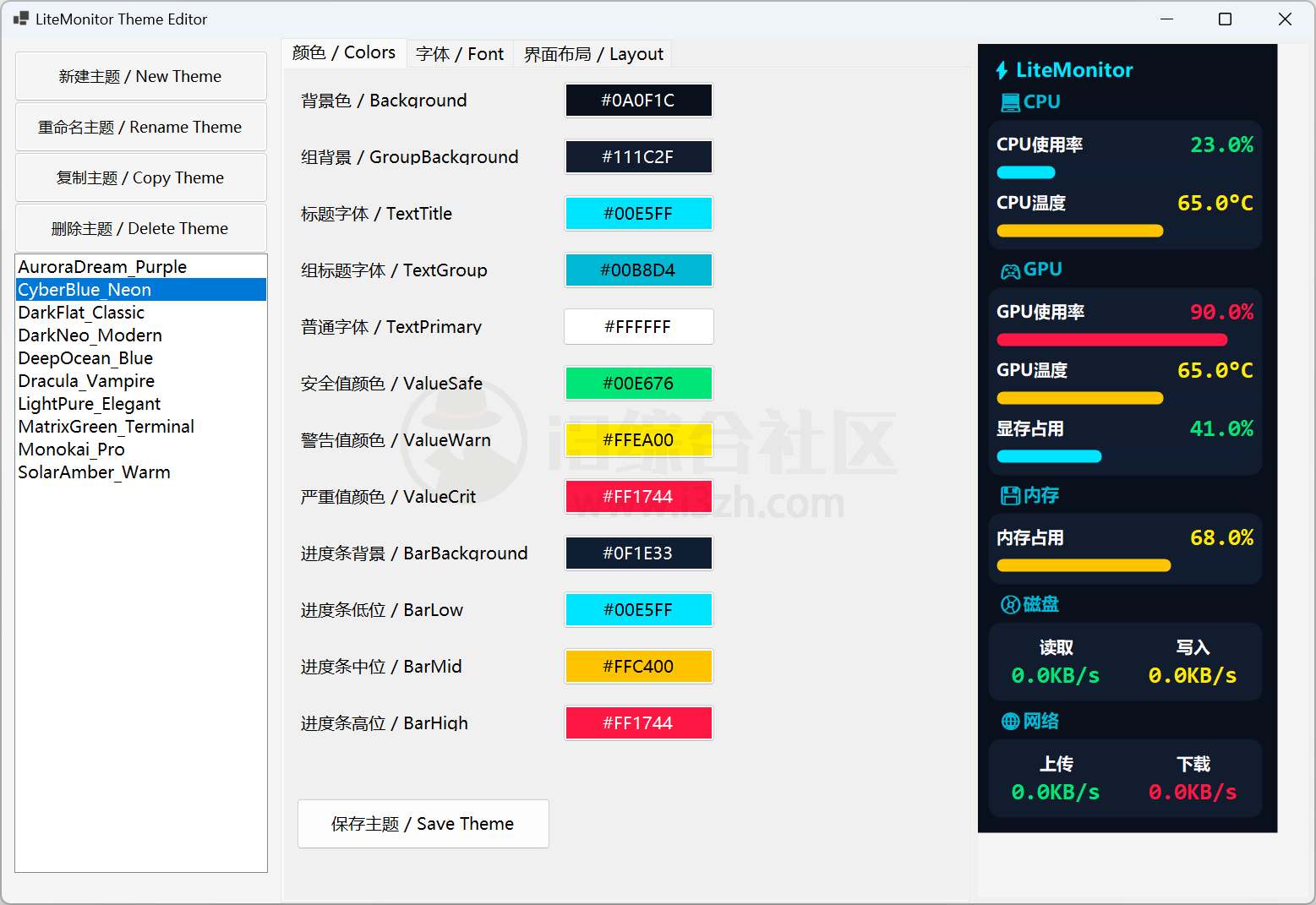Create a new theme
1316x905 pixels.
140,75
